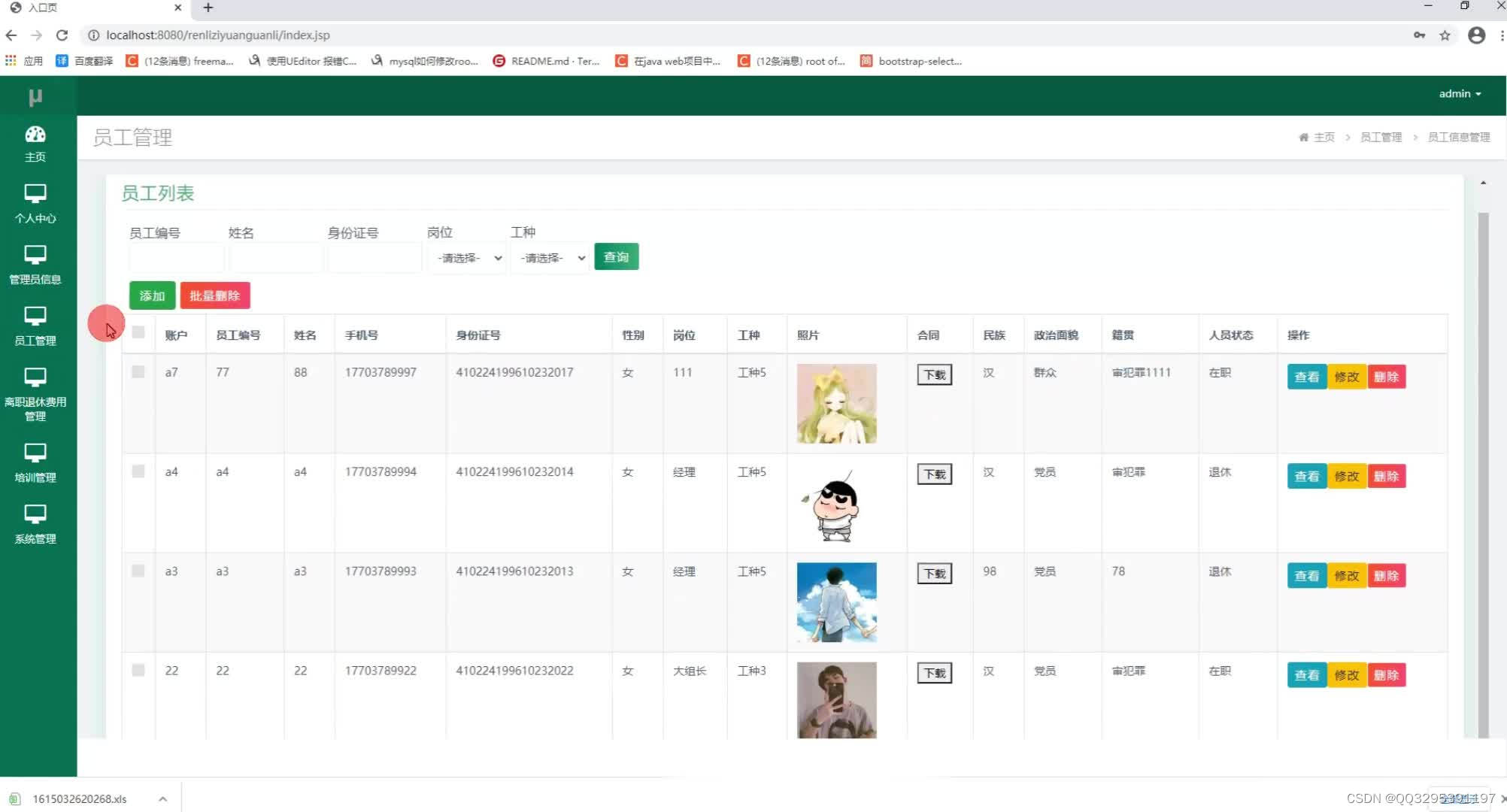Viewport: 1507px width, 812px height.
Task: Click the red 批量删除 button
Action: pos(215,295)
